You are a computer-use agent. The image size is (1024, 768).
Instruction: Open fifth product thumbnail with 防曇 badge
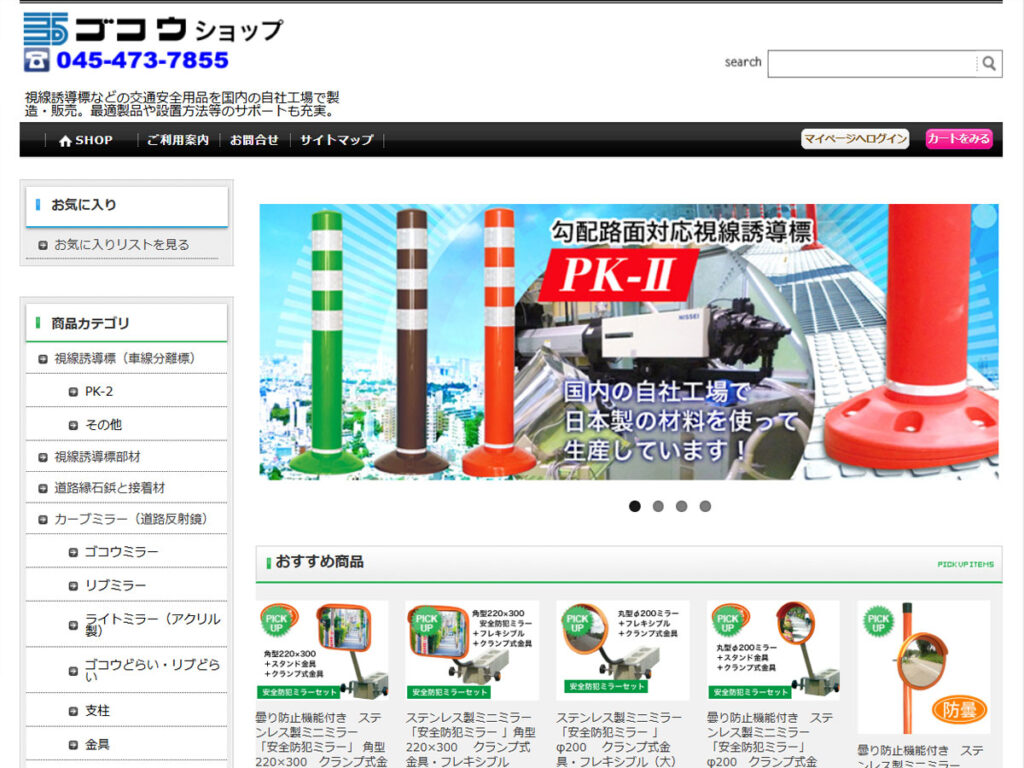point(923,667)
